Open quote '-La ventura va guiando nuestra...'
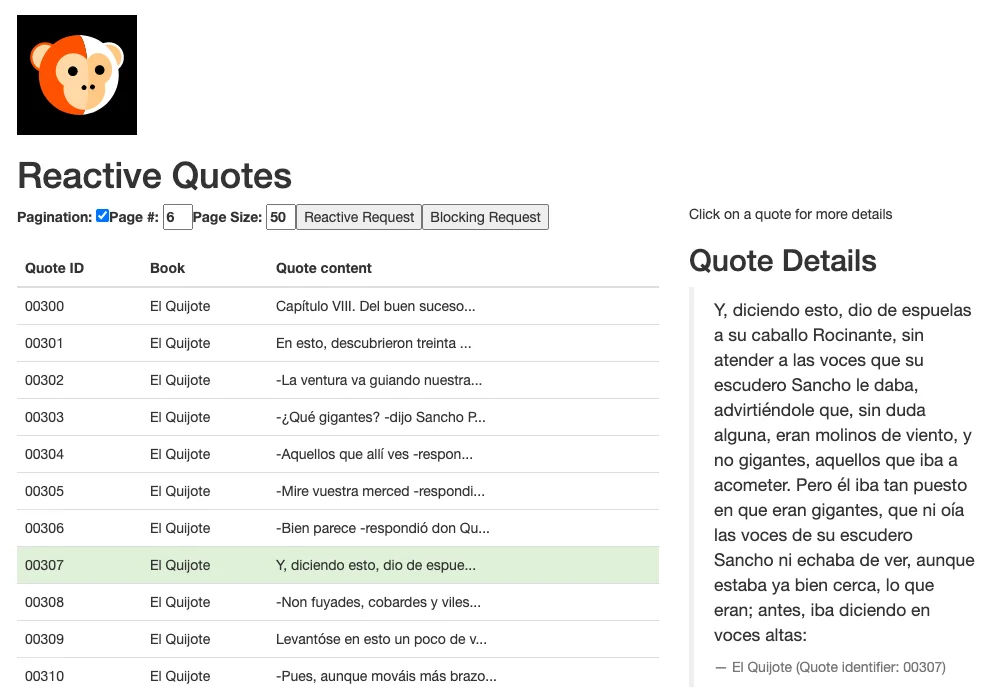This screenshot has height=694, width=1001. point(379,381)
